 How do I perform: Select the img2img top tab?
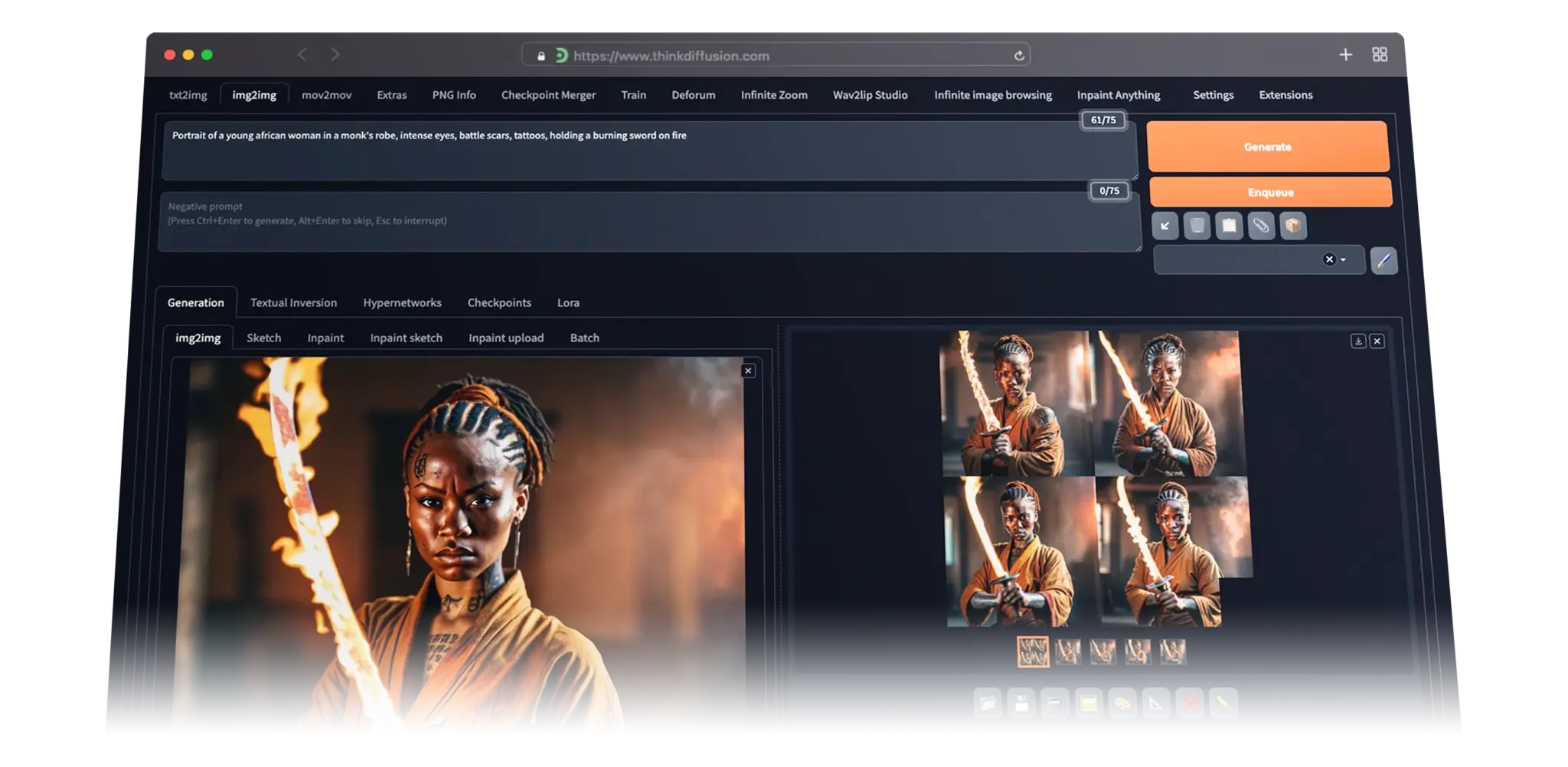(x=254, y=95)
